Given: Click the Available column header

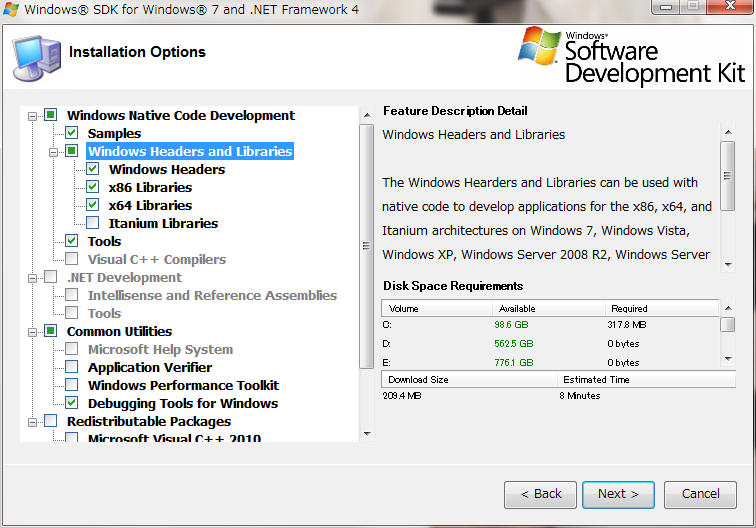Looking at the screenshot, I should pos(549,308).
